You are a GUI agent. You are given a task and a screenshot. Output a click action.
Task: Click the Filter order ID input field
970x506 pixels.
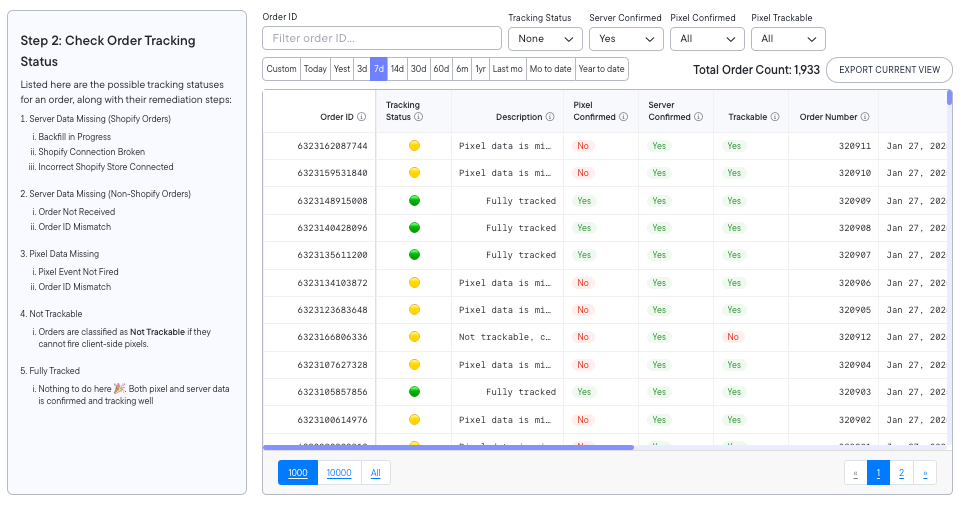pos(382,38)
